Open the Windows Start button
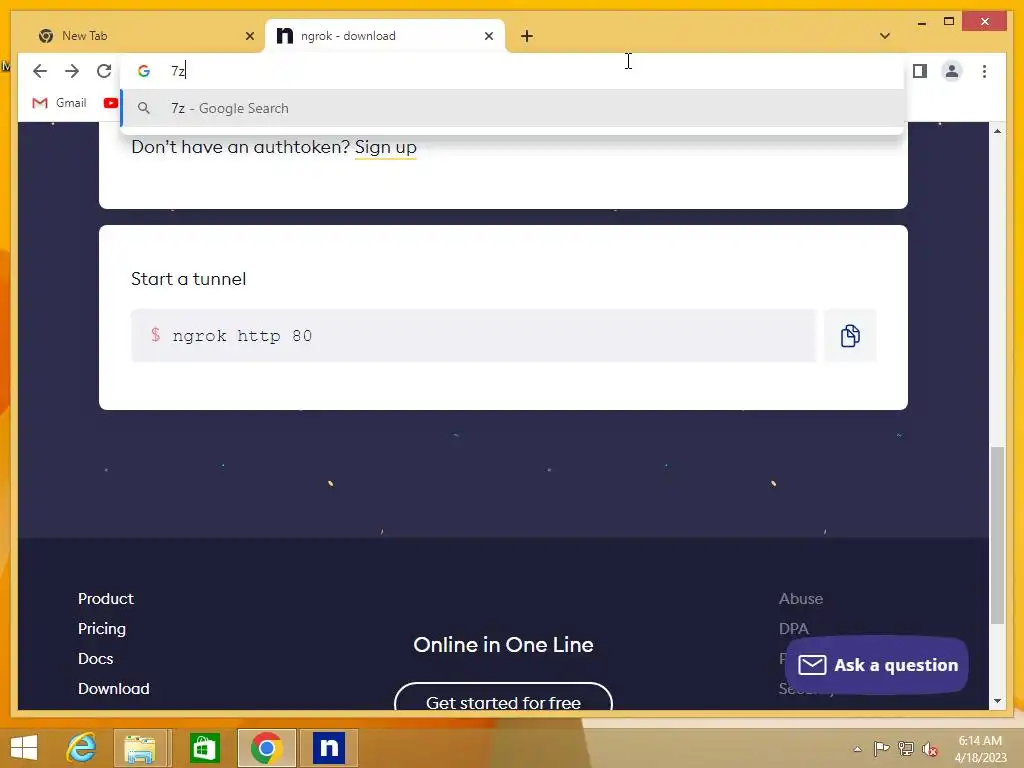This screenshot has height=768, width=1024. click(x=24, y=748)
